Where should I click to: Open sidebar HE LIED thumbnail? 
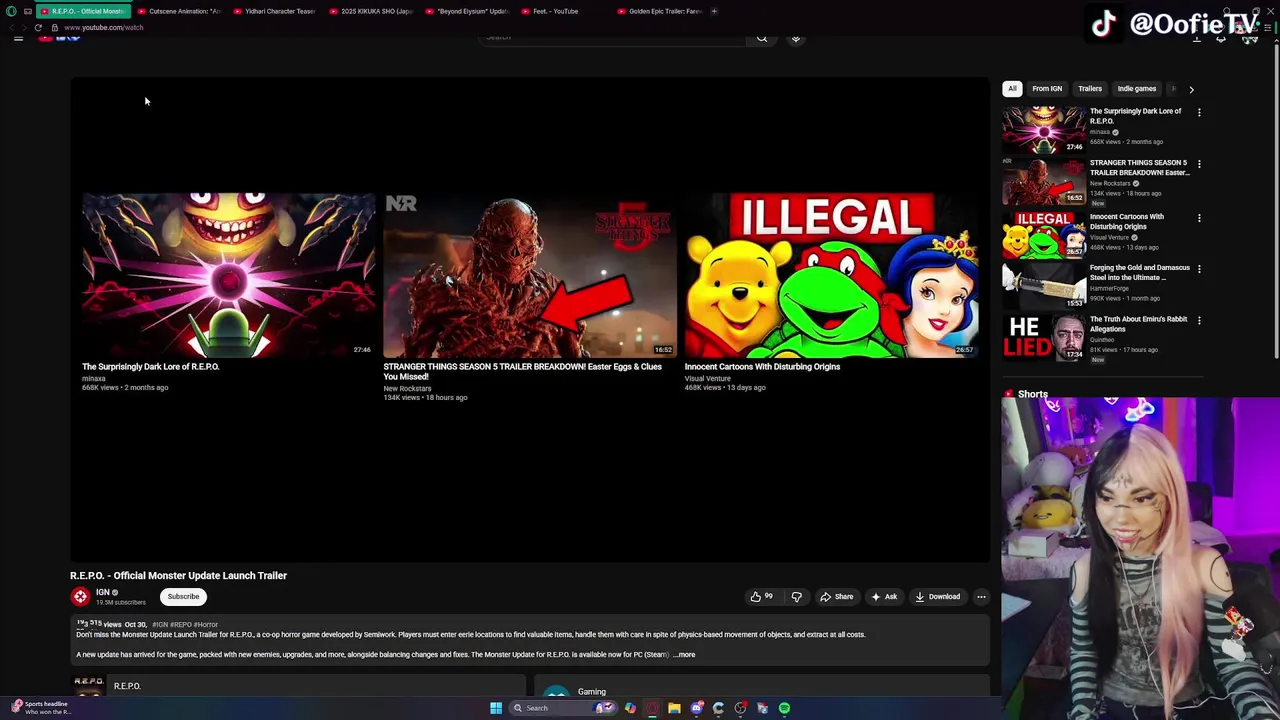(1044, 338)
